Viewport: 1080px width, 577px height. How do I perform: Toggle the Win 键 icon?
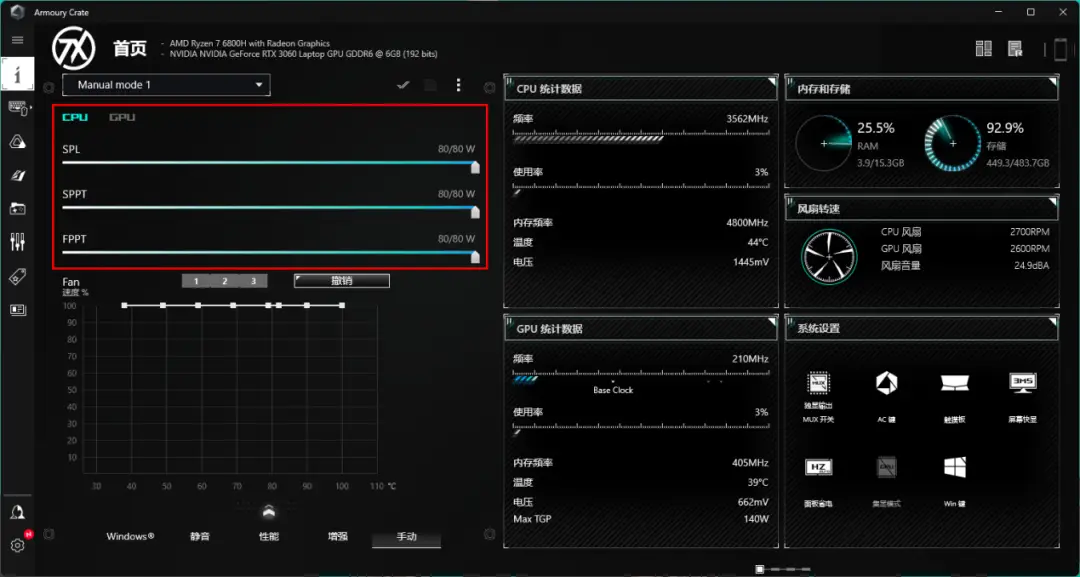[x=955, y=468]
